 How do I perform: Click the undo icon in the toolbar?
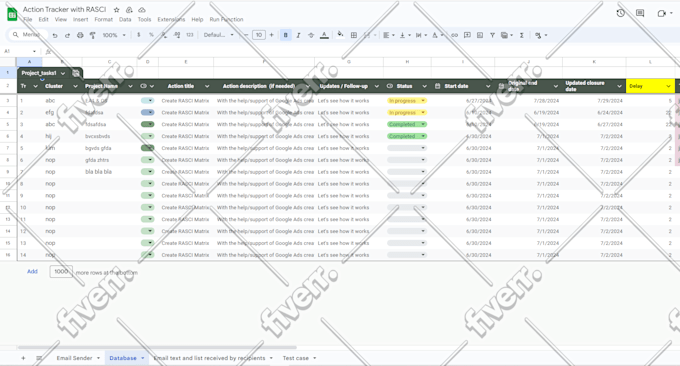pyautogui.click(x=55, y=35)
